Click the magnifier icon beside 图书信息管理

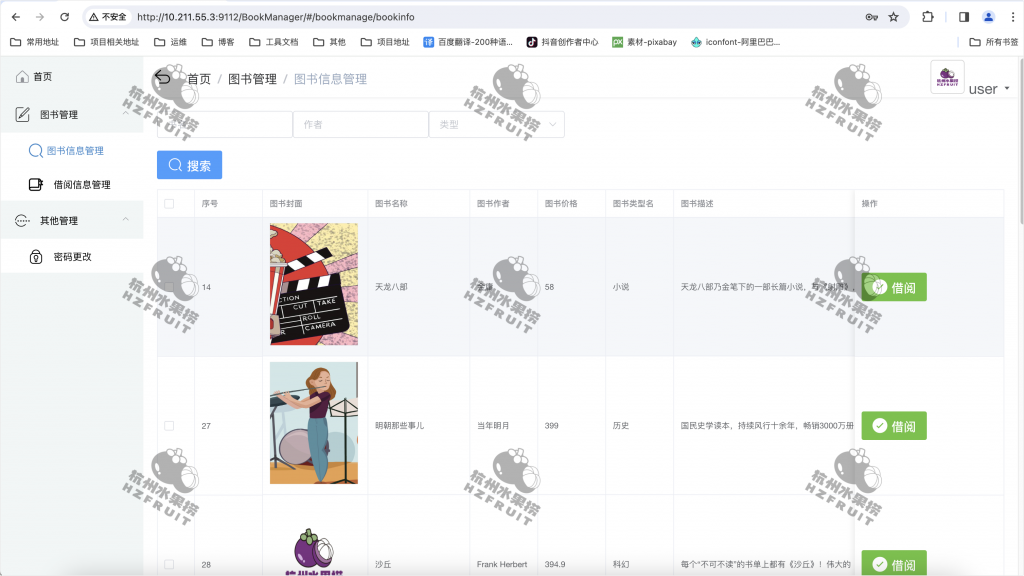34,148
